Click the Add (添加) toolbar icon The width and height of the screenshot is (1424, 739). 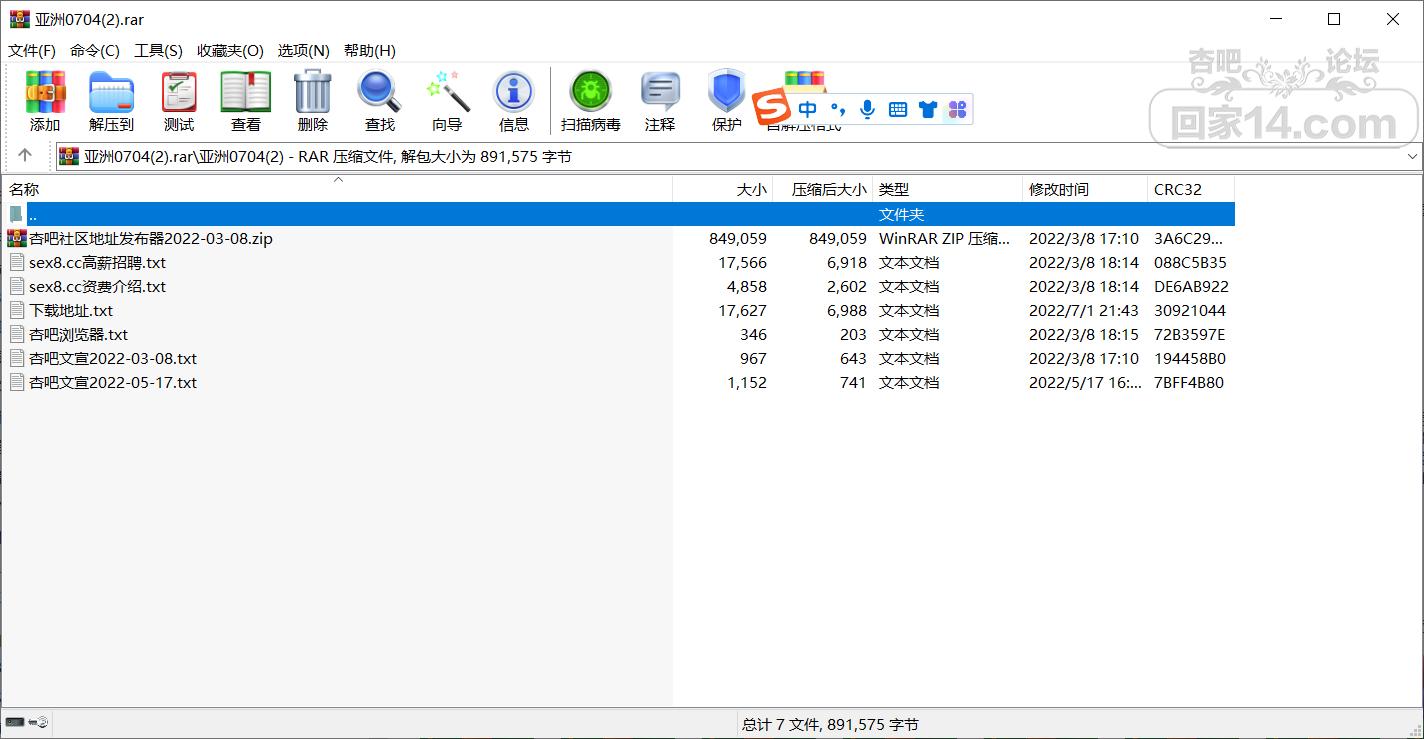tap(45, 100)
